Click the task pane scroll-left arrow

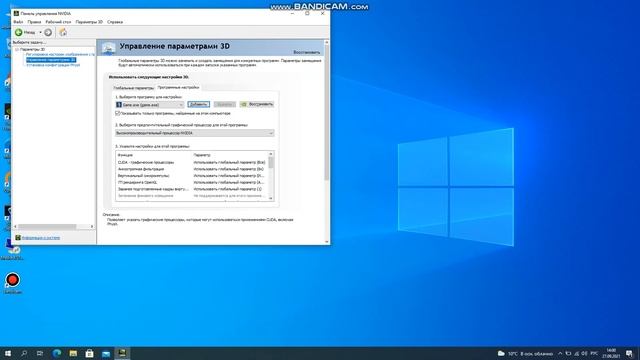point(16,227)
